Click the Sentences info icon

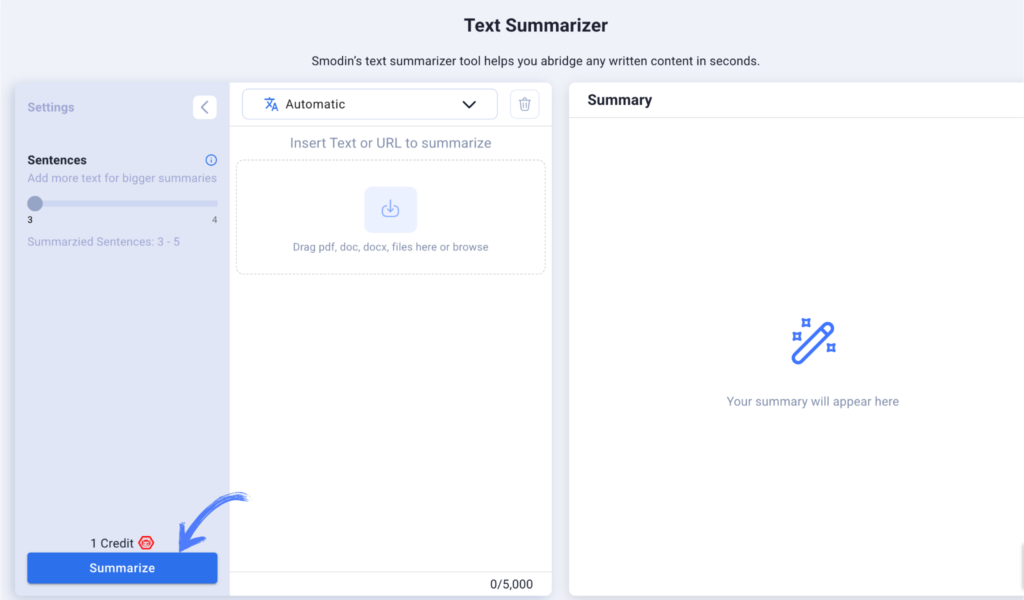(x=211, y=160)
